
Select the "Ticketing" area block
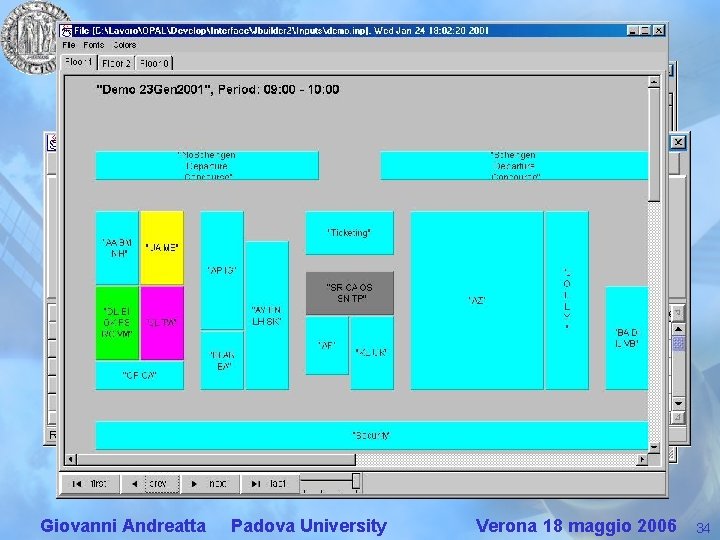pos(349,233)
